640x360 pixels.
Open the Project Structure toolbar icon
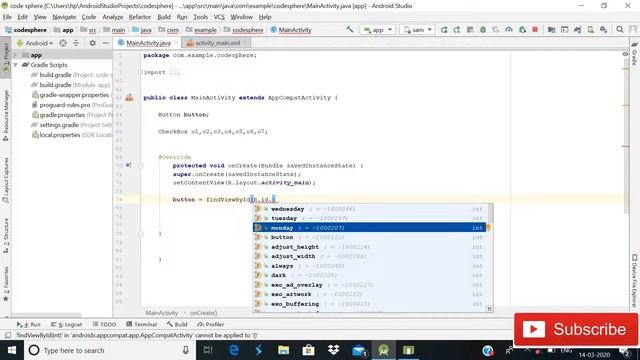[x=551, y=30]
